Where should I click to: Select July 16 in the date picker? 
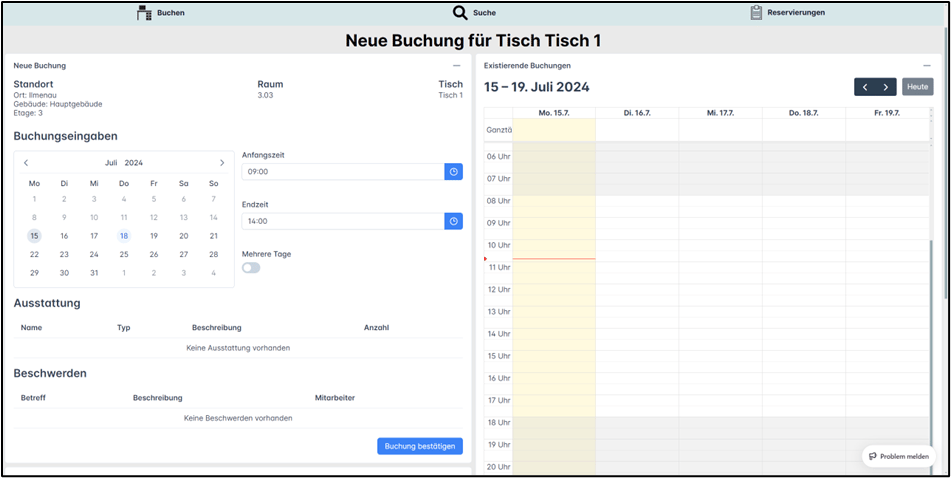(x=64, y=236)
